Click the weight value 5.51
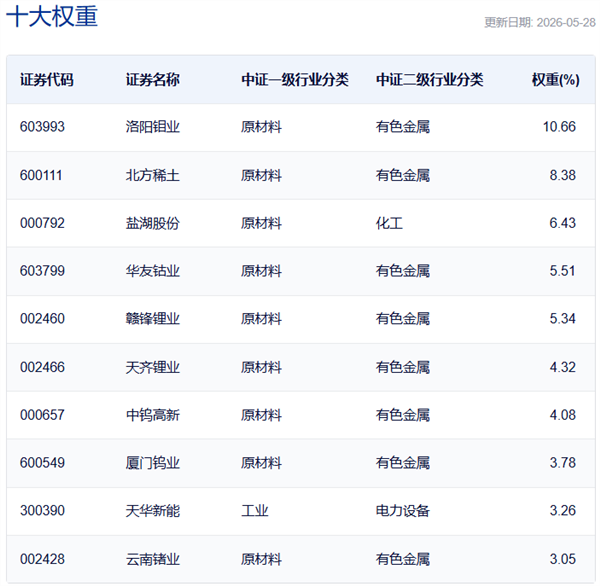600x586 pixels. [562, 271]
